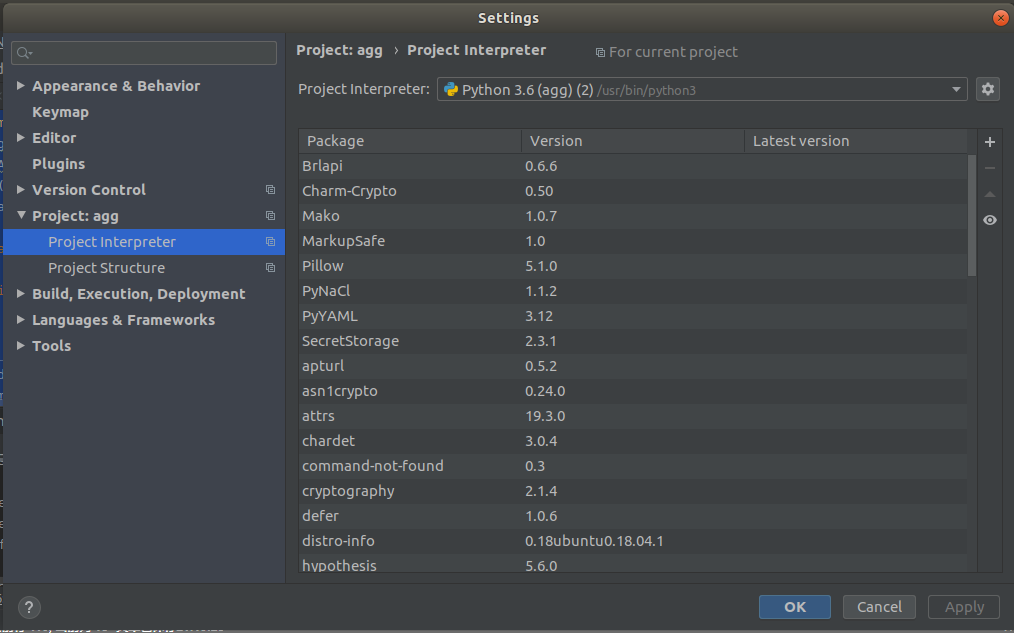Click the per-project icon beside Project: agg
The image size is (1014, 633).
270,216
